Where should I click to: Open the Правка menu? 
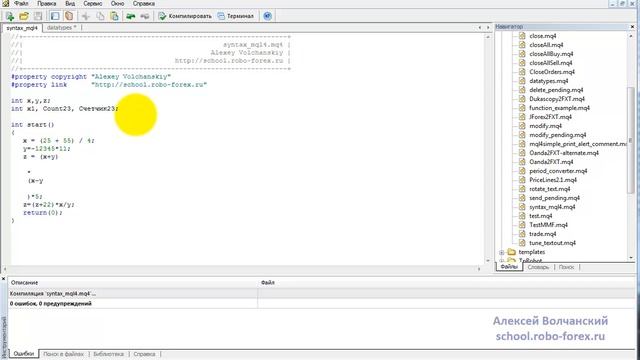[47, 3]
